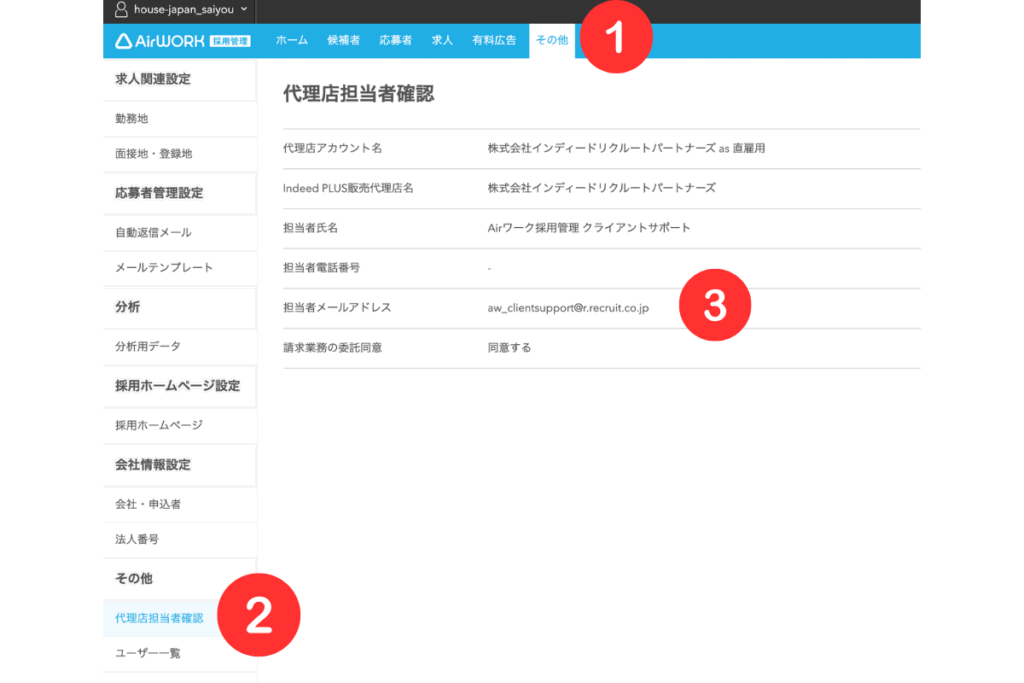1024x683 pixels.
Task: Open 法人番号 in the sidebar
Action: tap(180, 539)
